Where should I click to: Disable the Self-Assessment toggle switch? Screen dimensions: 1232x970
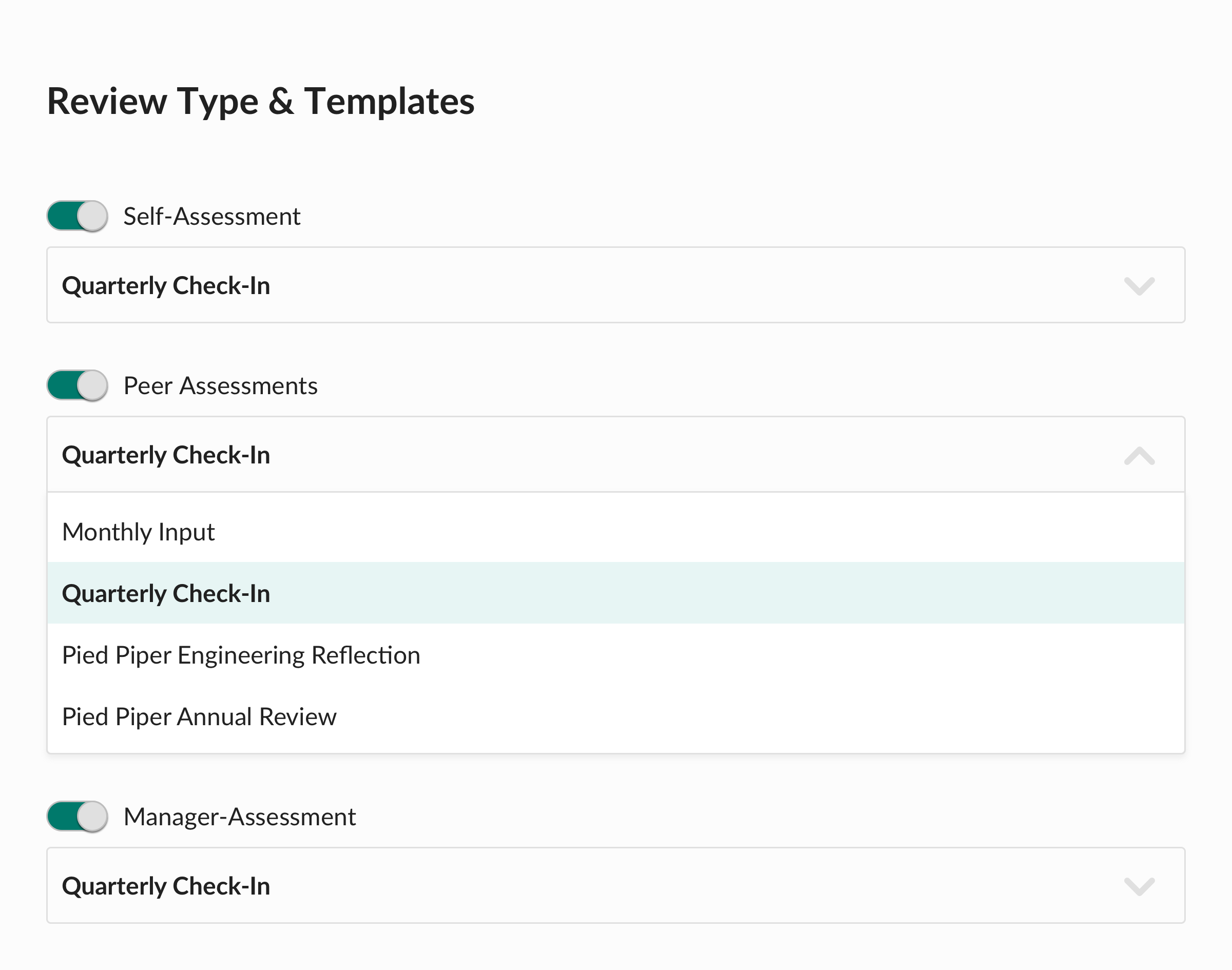coord(77,217)
